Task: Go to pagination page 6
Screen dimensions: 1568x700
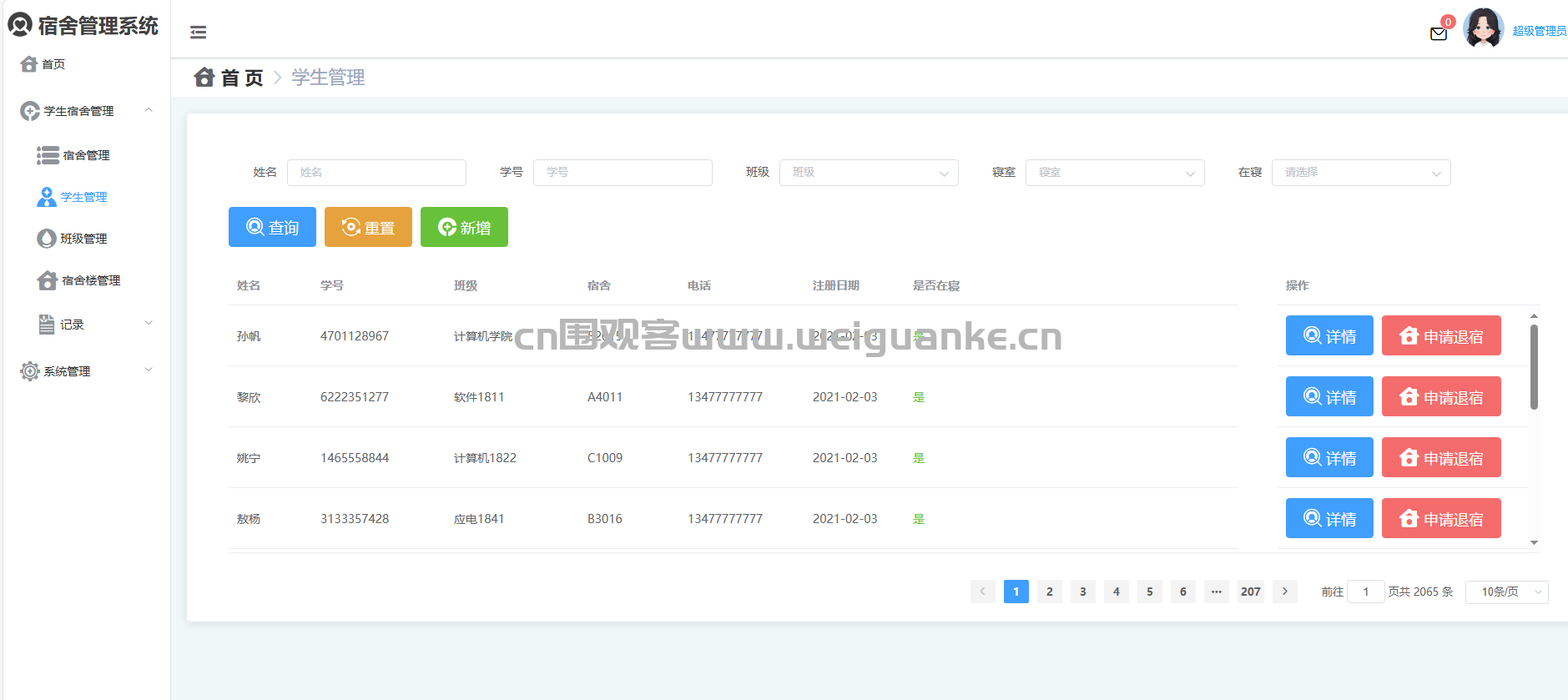Action: [x=1183, y=592]
